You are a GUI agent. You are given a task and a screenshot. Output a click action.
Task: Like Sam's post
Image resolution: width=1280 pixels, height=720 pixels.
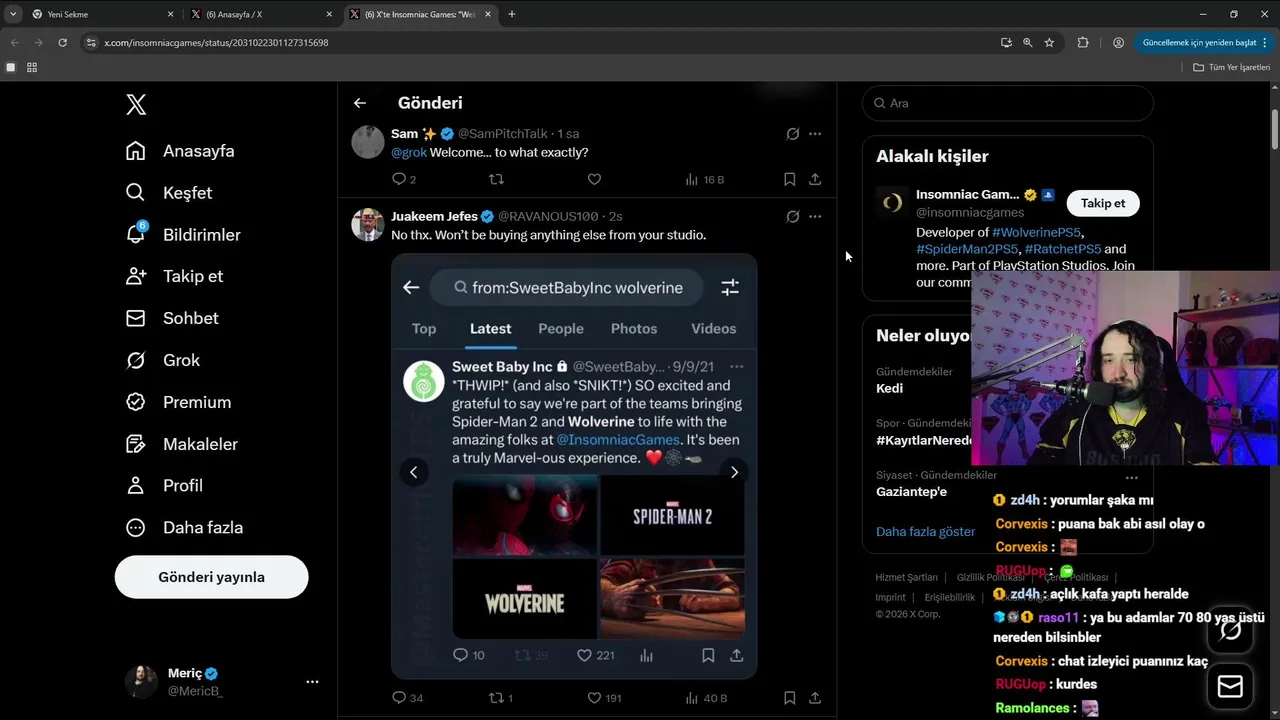[x=594, y=179]
